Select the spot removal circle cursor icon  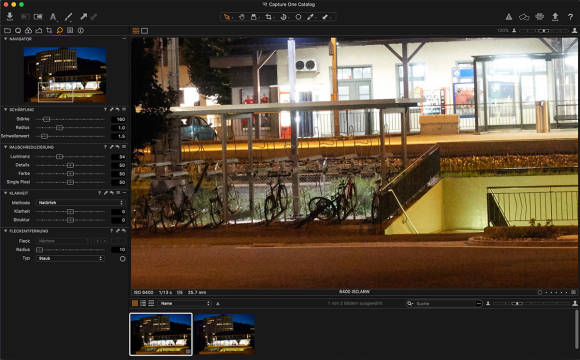point(298,17)
